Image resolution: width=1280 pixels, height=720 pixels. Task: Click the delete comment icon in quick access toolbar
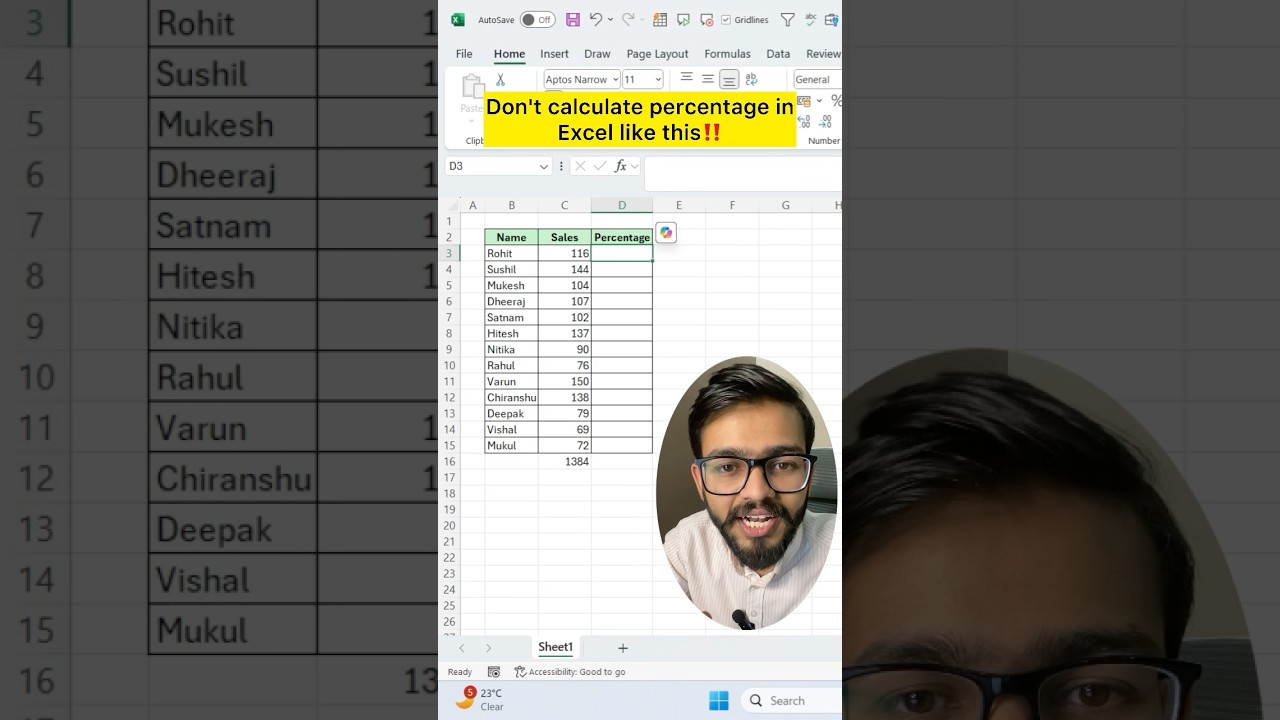click(707, 20)
